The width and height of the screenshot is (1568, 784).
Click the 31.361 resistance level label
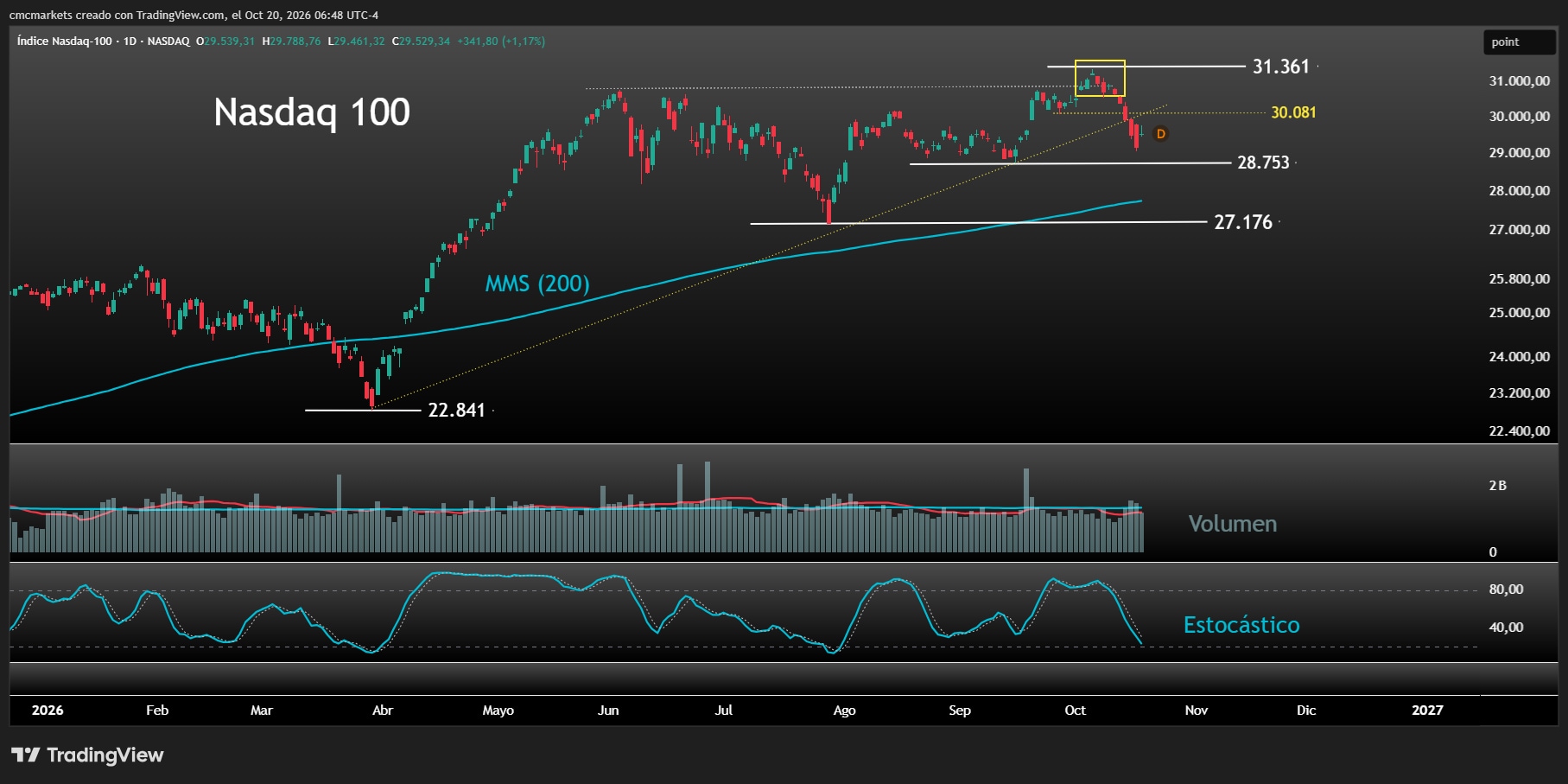[x=1281, y=67]
